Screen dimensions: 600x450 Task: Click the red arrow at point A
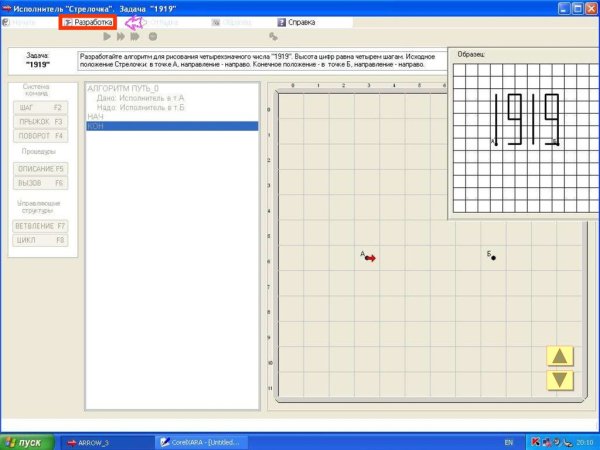(x=370, y=258)
